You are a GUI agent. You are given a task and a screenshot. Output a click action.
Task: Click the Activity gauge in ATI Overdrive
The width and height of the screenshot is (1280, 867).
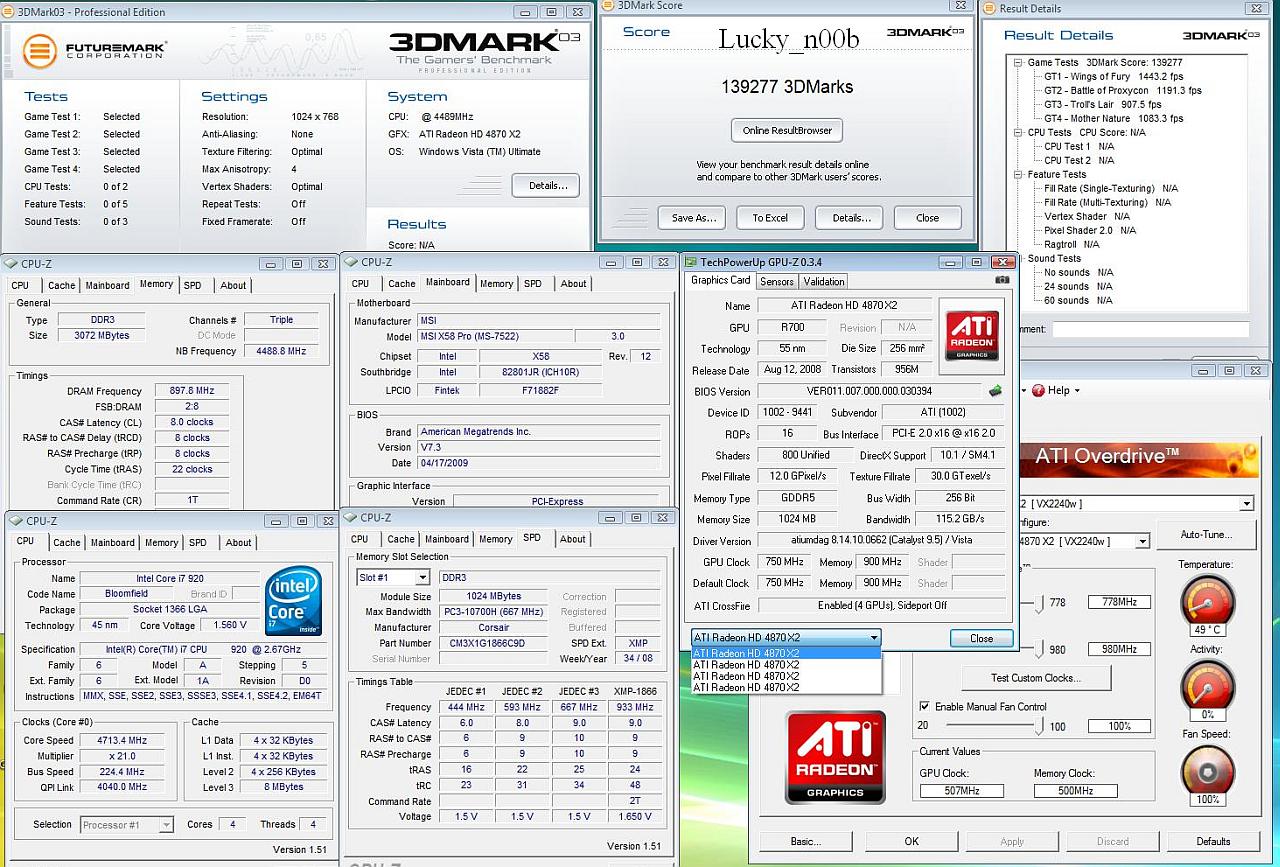coord(1206,685)
